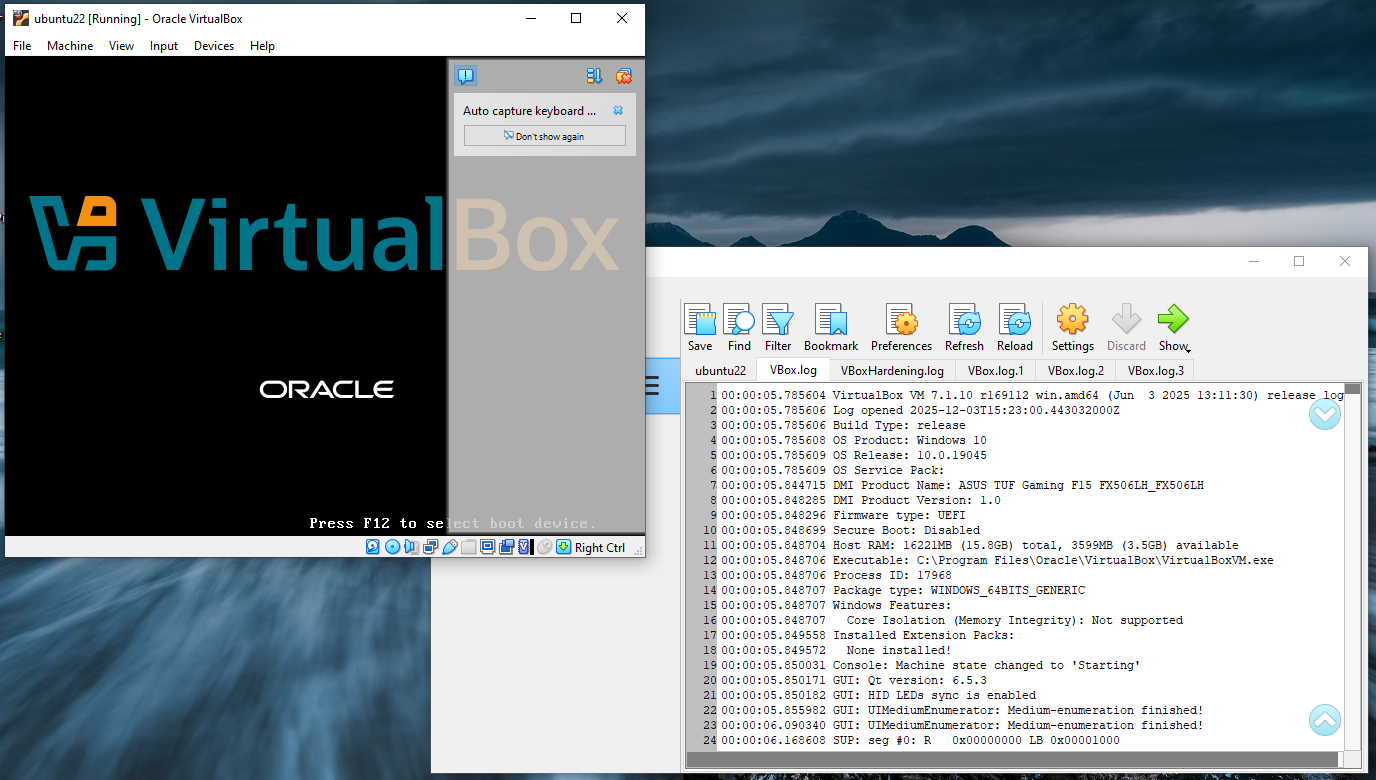Click the USB status bar indicator
This screenshot has width=1376, height=780.
(x=450, y=547)
